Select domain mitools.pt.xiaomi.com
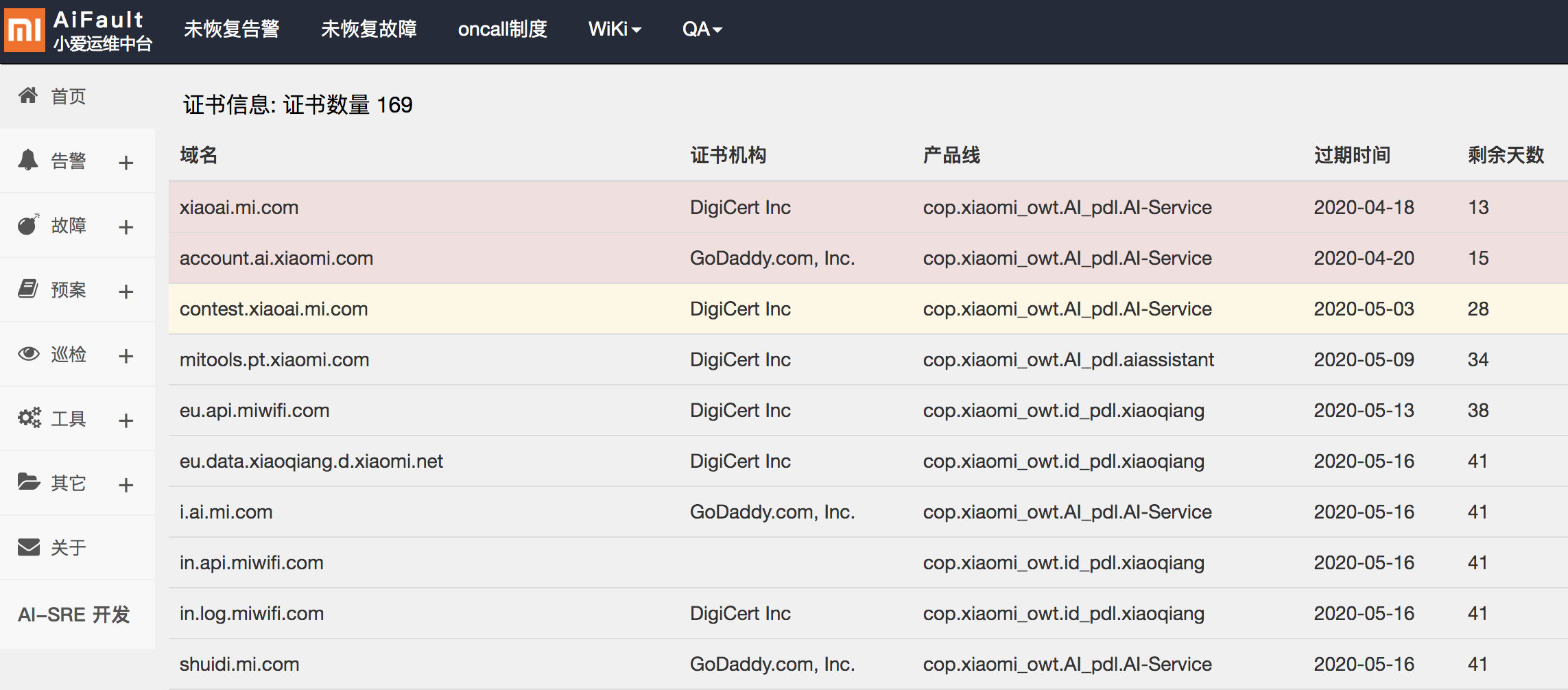The image size is (1568, 690). pos(274,359)
